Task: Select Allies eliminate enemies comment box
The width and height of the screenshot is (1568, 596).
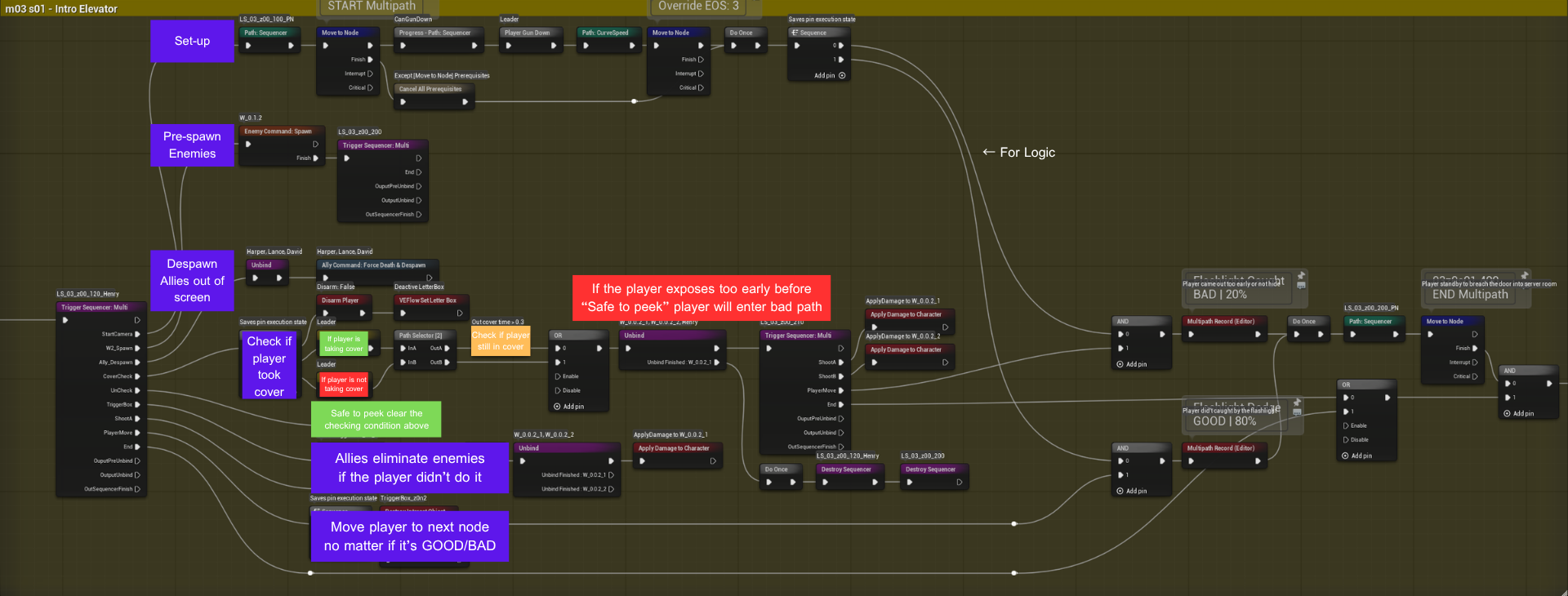Action: (410, 468)
